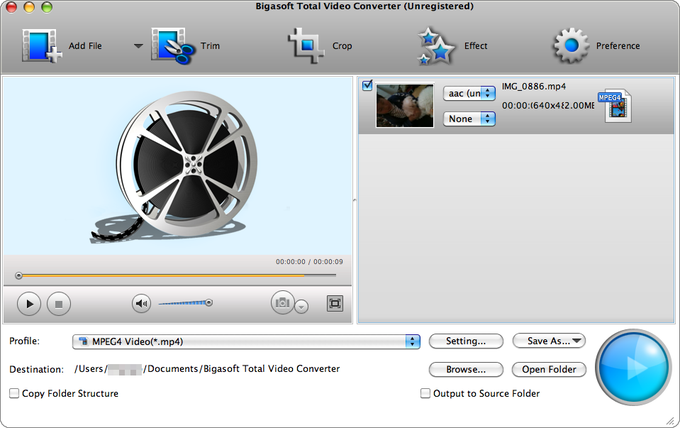Viewport: 680px width, 428px height.
Task: Click the Browse... button
Action: tap(466, 369)
